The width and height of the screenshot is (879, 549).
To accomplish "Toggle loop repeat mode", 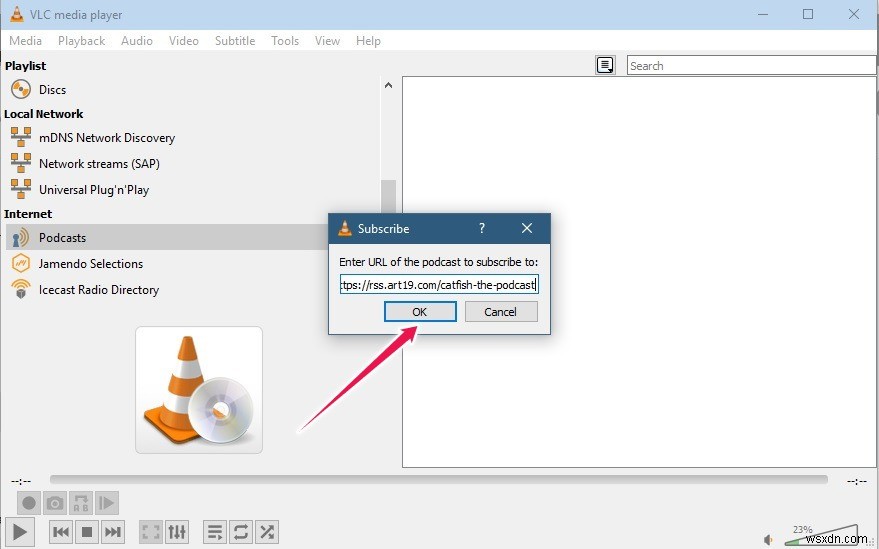I will (241, 532).
